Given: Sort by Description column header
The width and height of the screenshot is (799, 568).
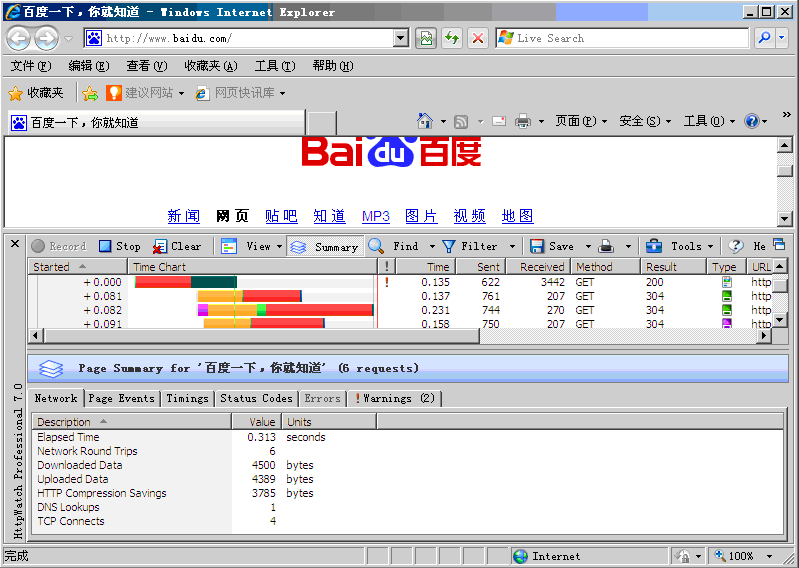Looking at the screenshot, I should 132,422.
